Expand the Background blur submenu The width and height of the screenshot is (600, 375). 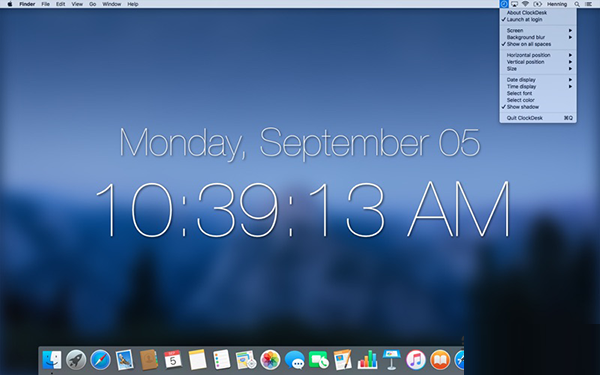click(x=538, y=37)
